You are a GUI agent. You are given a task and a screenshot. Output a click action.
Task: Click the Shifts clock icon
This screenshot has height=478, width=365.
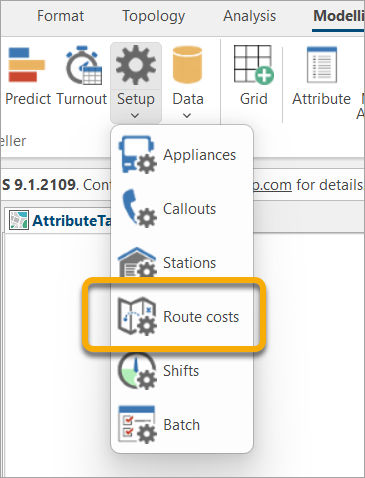137,371
